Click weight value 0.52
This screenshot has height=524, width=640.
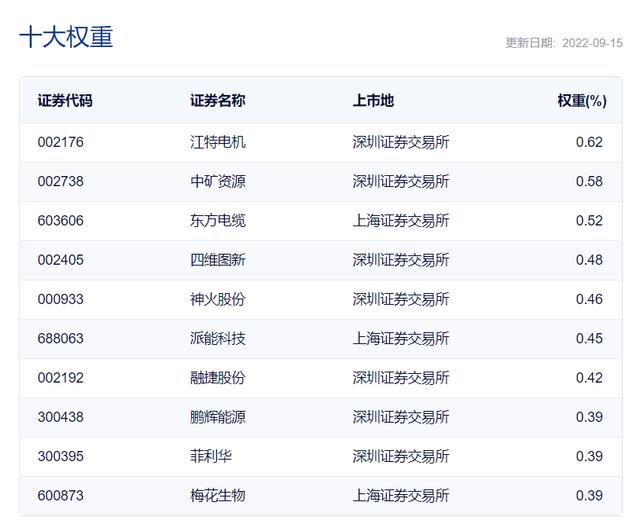[589, 220]
